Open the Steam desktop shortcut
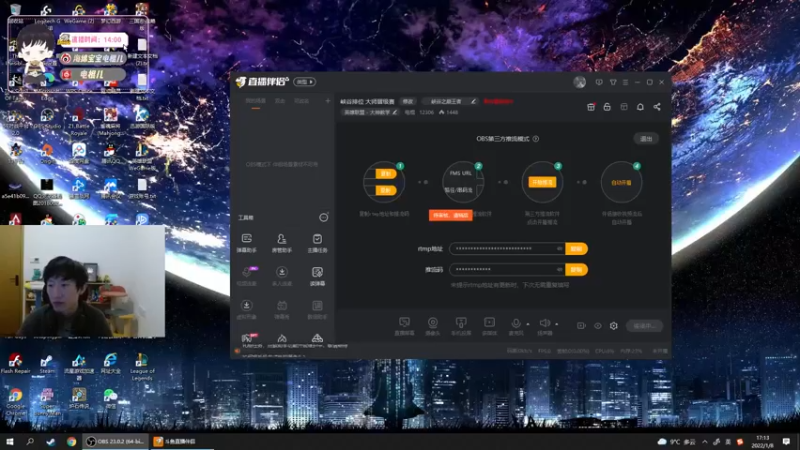Image resolution: width=800 pixels, height=450 pixels. [47, 364]
